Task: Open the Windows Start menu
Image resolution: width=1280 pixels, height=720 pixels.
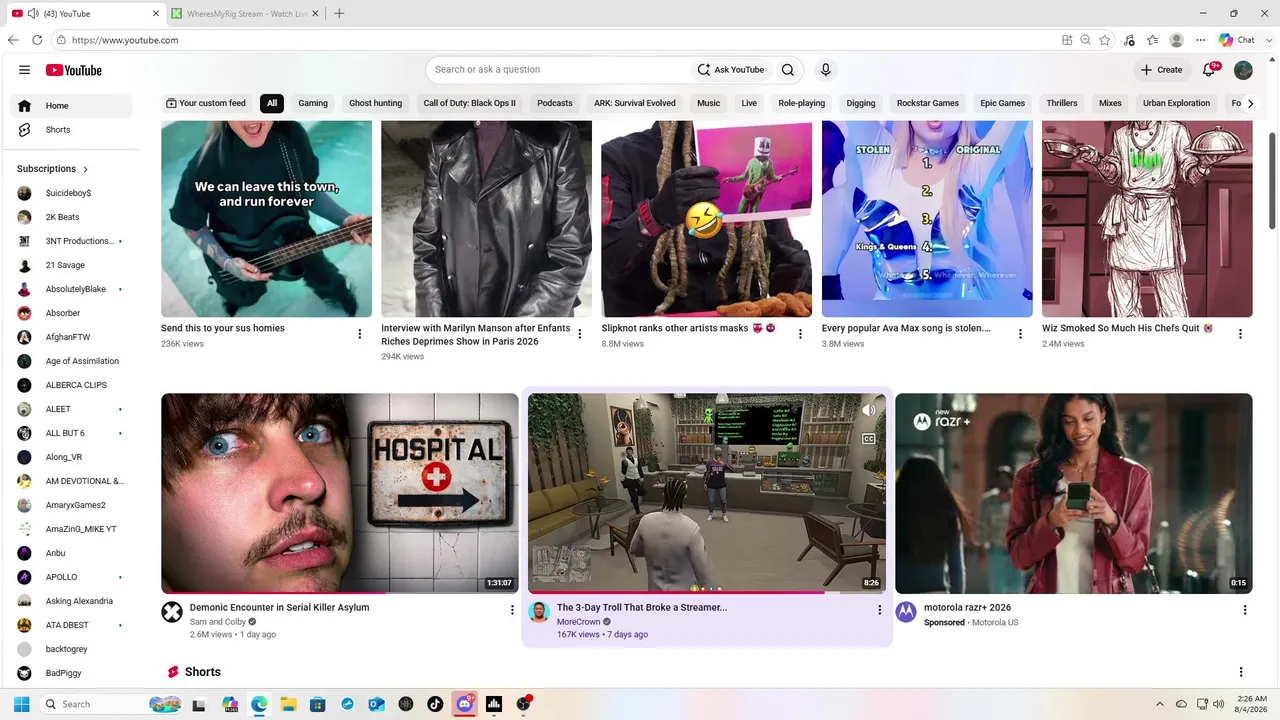Action: pyautogui.click(x=22, y=704)
